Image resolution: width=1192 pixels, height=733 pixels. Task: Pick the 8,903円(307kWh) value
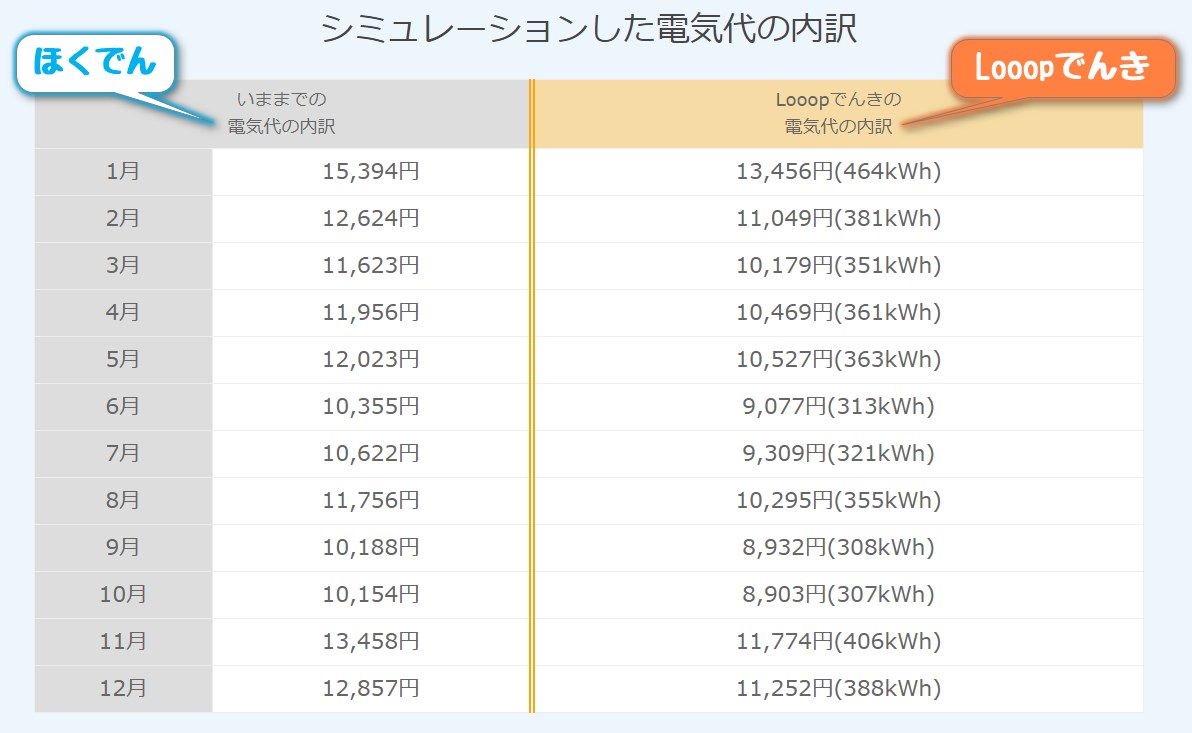(839, 595)
